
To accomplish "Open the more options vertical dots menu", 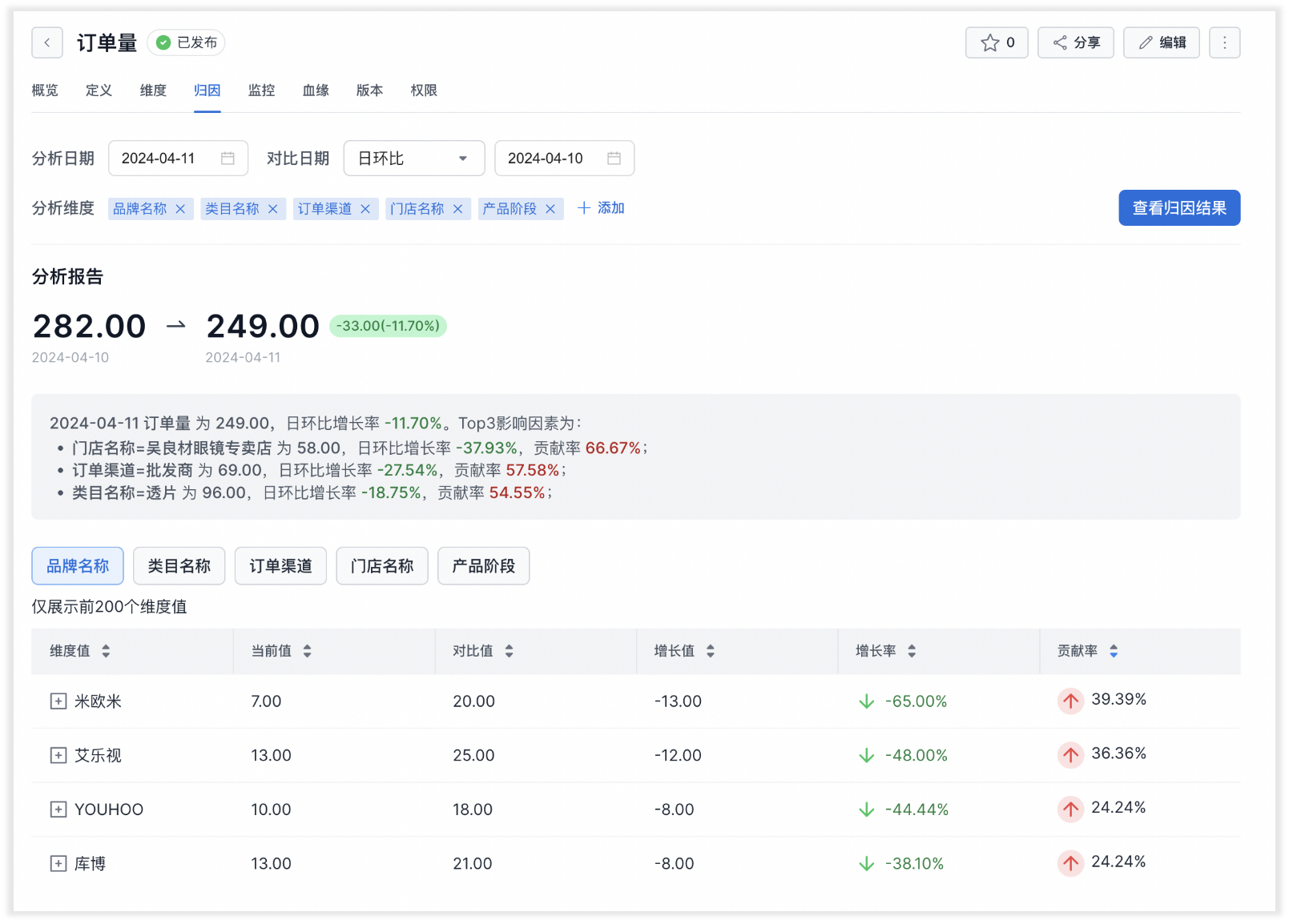I will [x=1224, y=42].
